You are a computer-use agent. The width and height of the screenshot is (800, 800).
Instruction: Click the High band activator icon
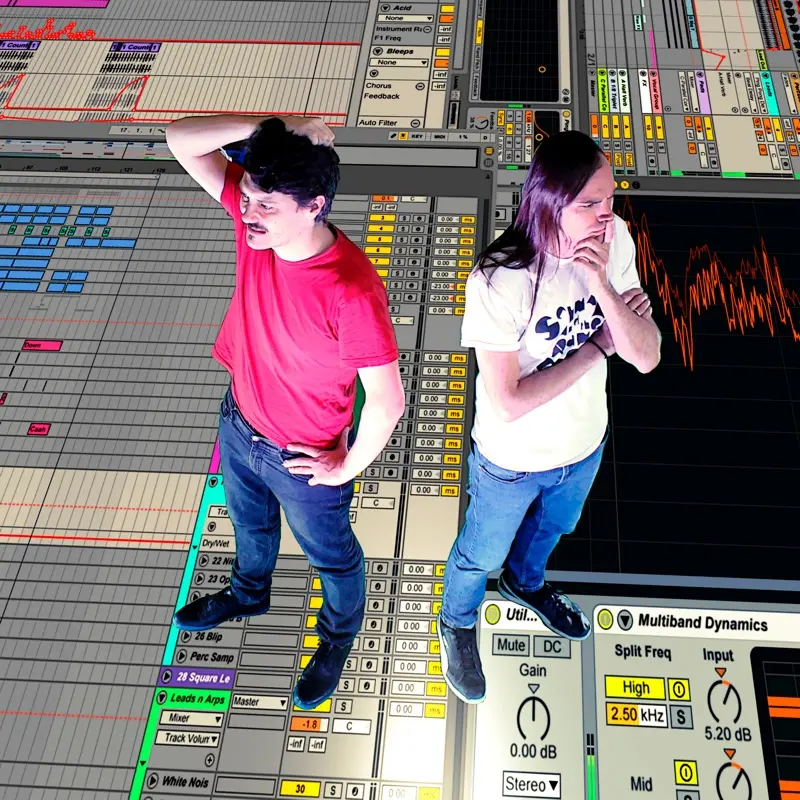(679, 689)
